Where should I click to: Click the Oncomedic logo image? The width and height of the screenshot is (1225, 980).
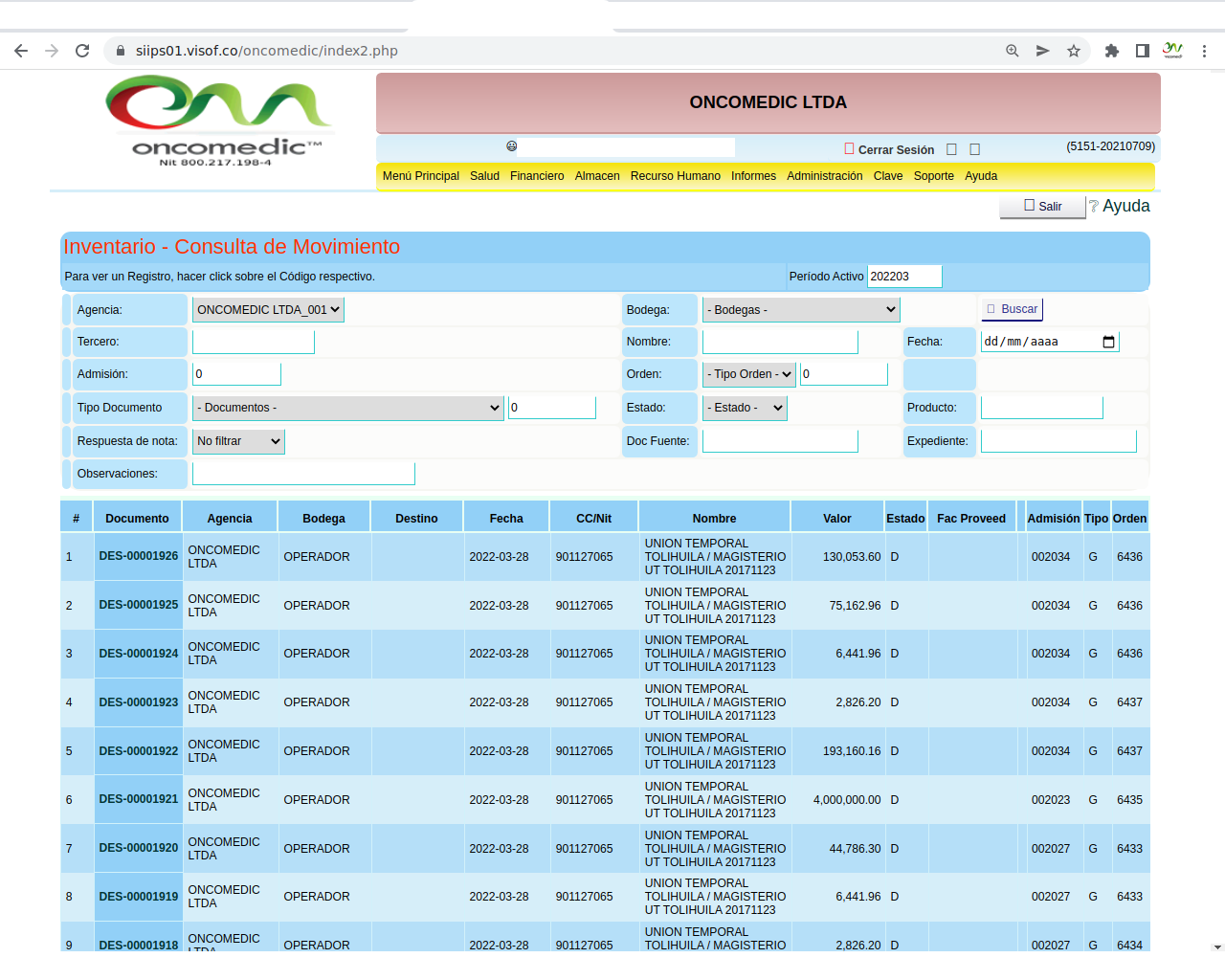[x=219, y=122]
